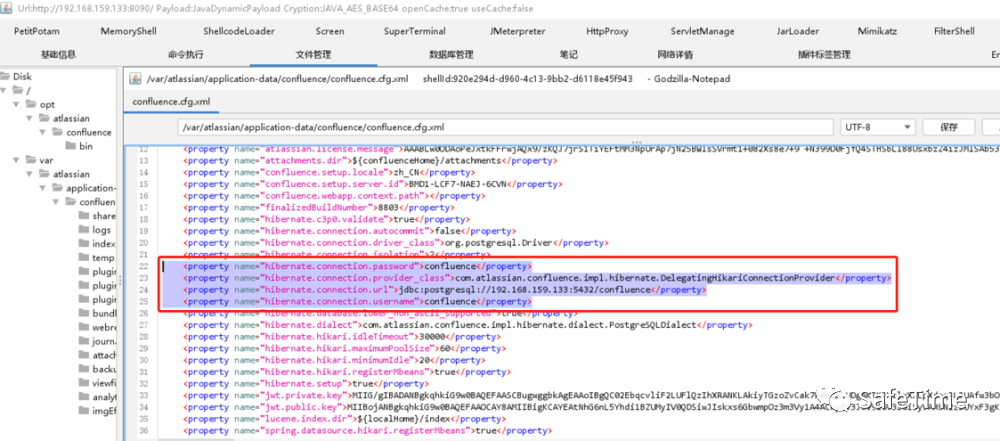Collapse the application- node arrow
The image size is (1000, 441).
(x=43, y=188)
